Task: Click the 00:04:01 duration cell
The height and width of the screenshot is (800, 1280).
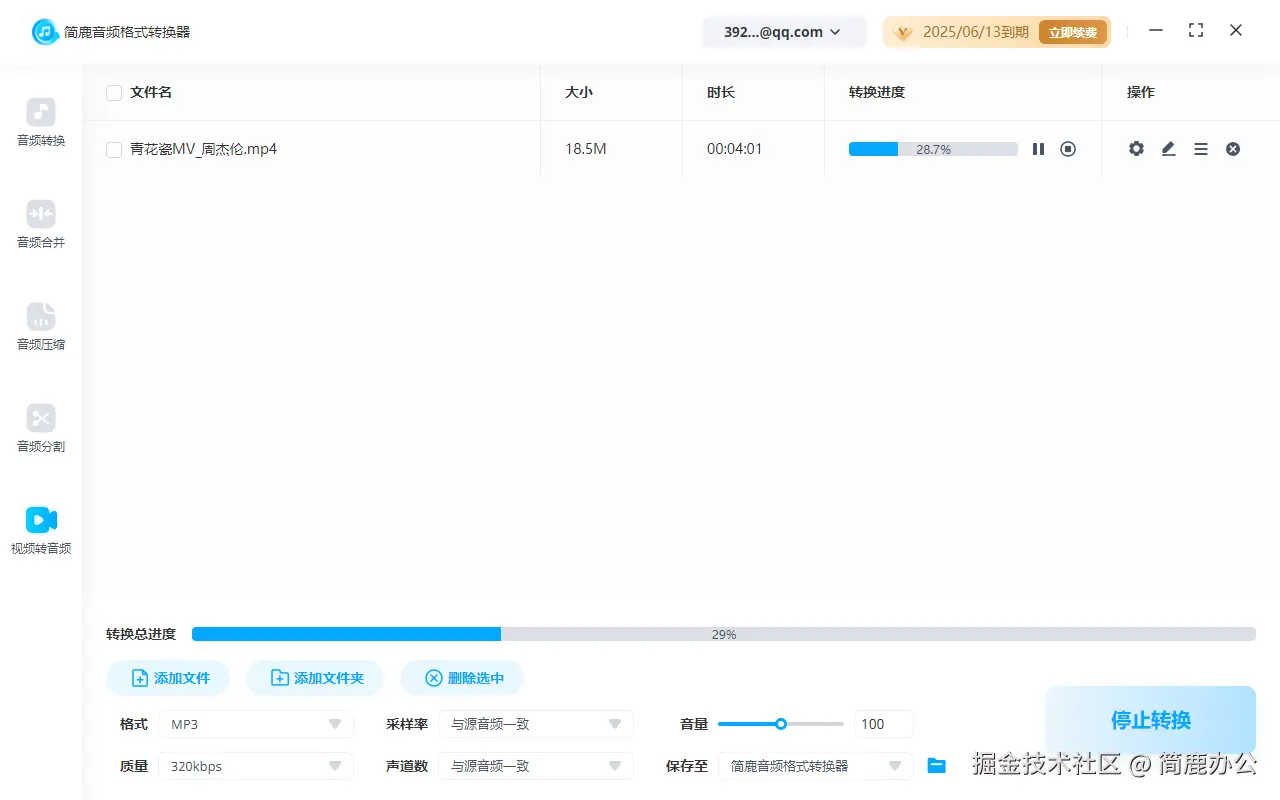Action: point(735,149)
